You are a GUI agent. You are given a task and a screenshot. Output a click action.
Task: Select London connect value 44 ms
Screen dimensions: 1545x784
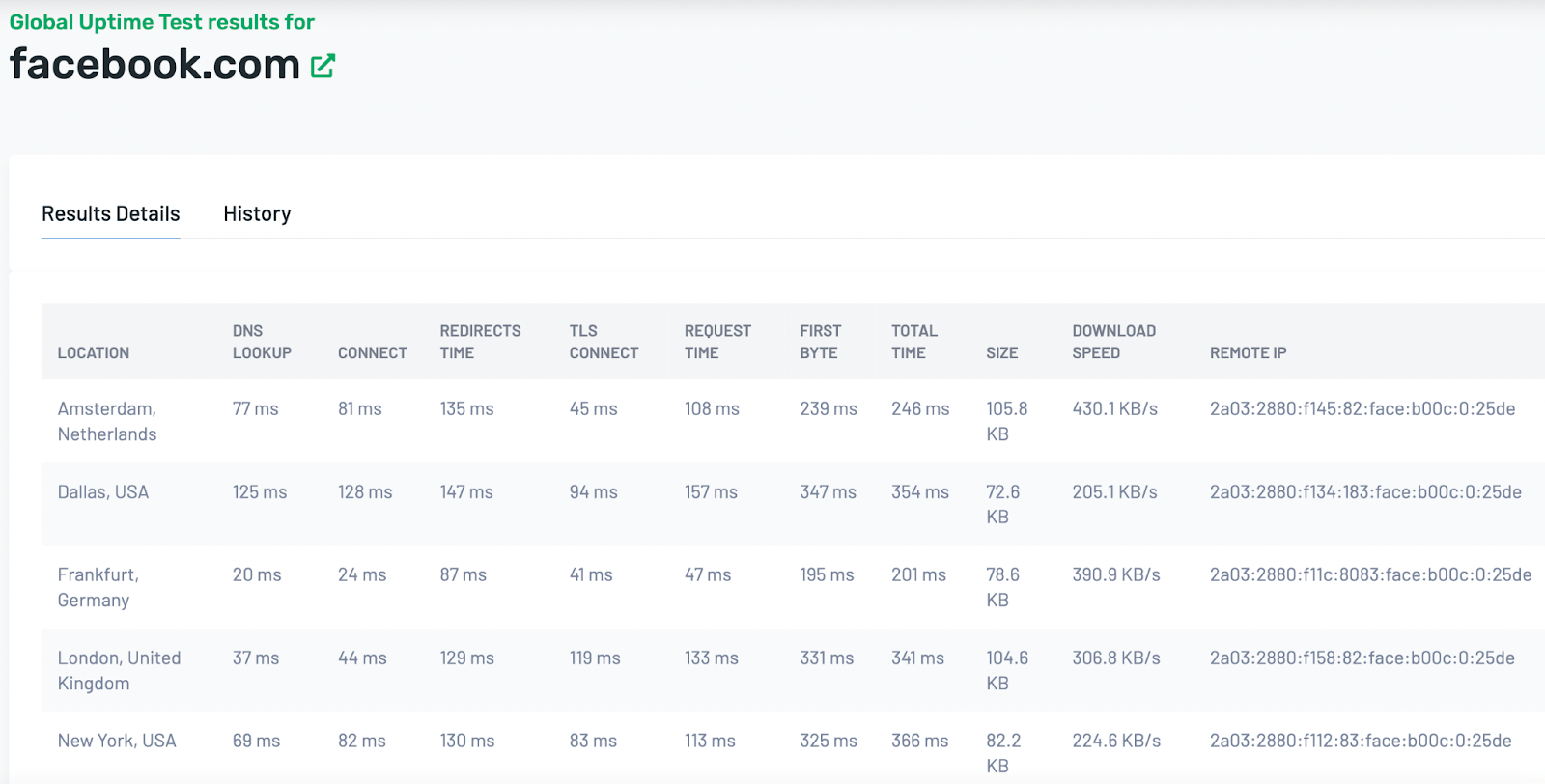pyautogui.click(x=362, y=658)
